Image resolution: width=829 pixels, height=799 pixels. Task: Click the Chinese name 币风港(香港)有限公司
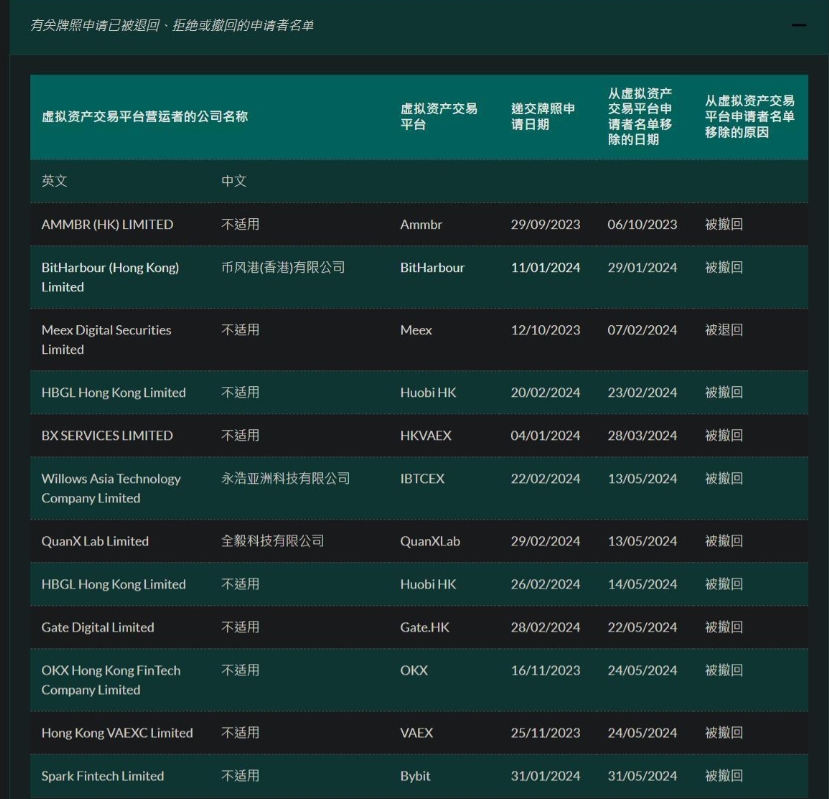point(283,268)
